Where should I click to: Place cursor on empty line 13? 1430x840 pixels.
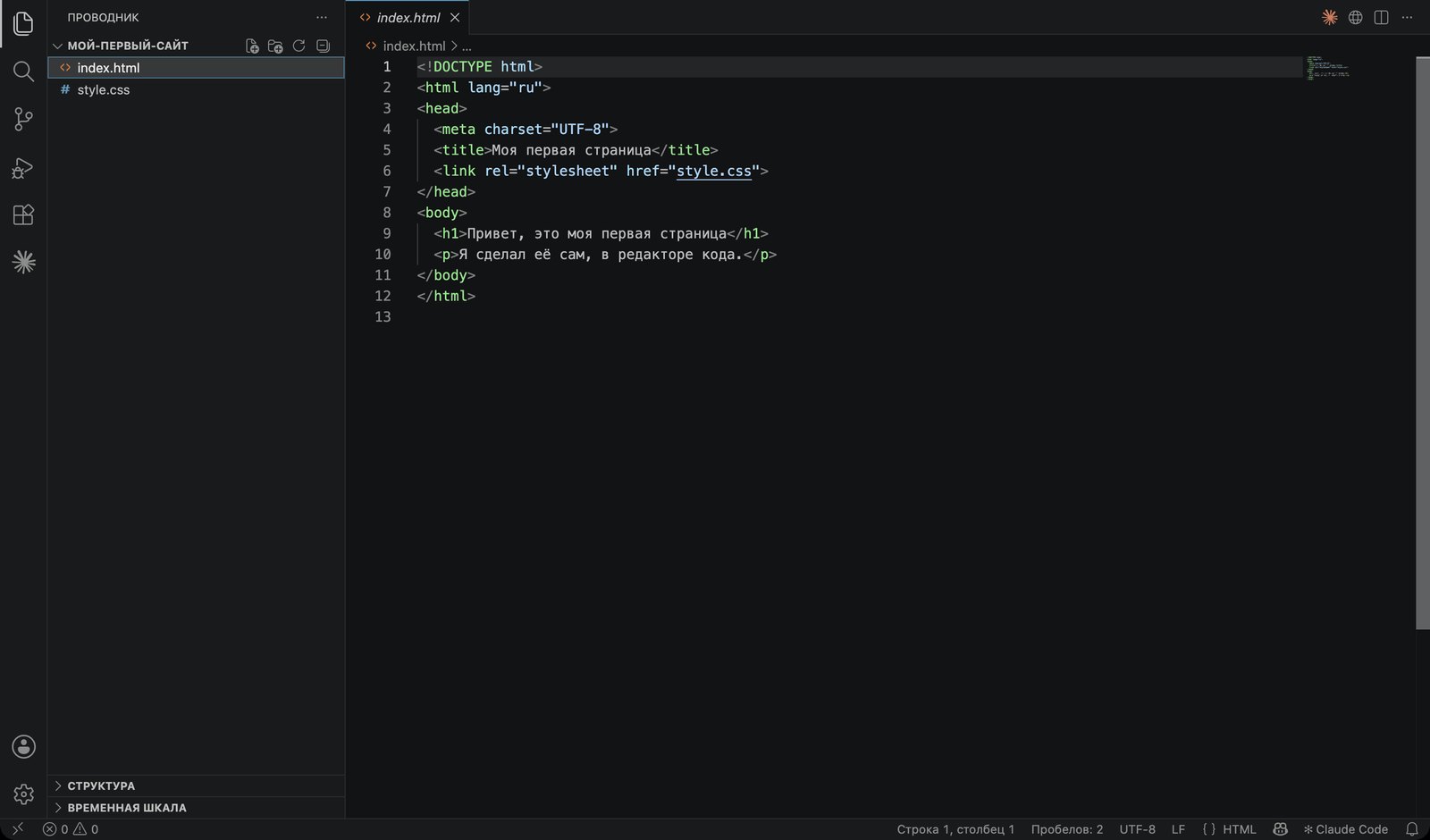858,317
